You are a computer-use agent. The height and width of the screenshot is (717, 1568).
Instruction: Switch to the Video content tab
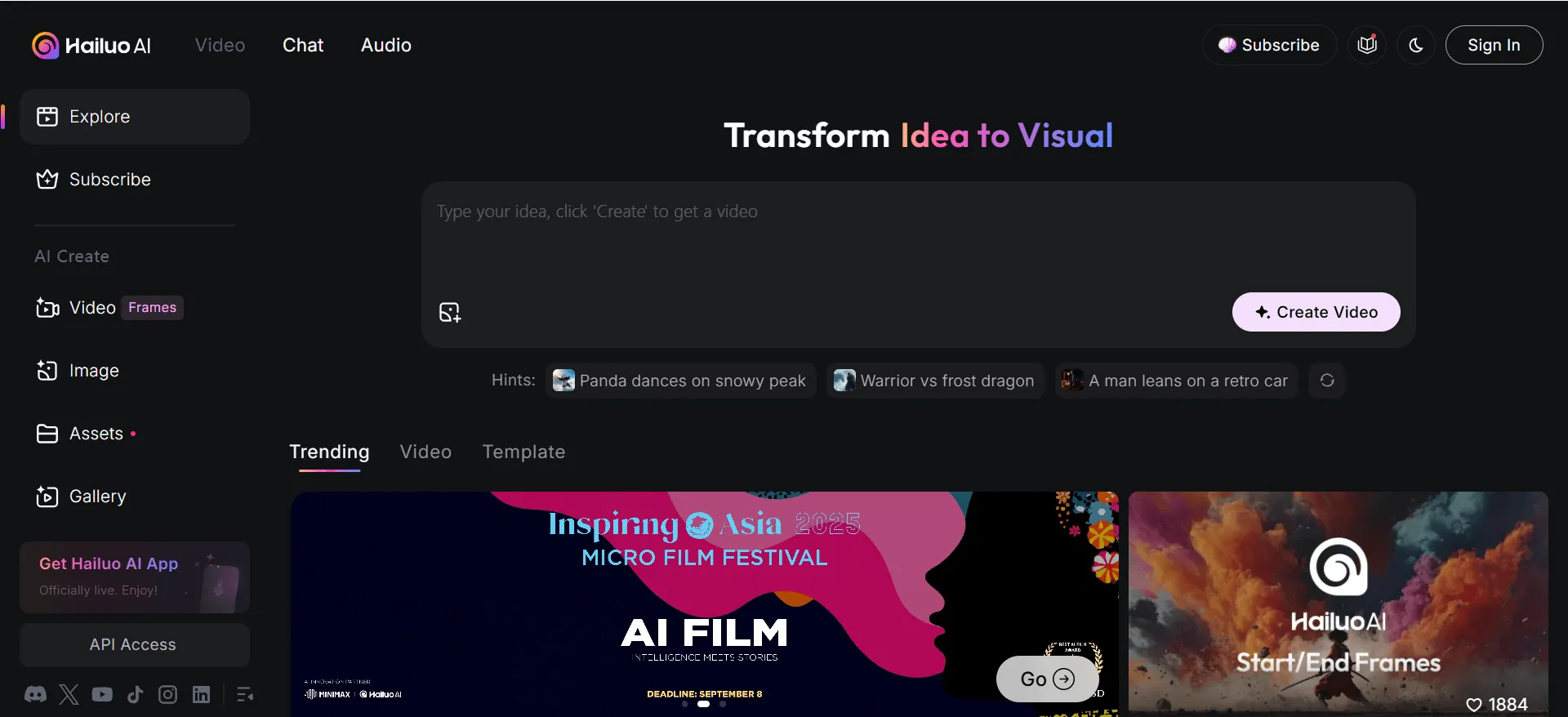[425, 452]
